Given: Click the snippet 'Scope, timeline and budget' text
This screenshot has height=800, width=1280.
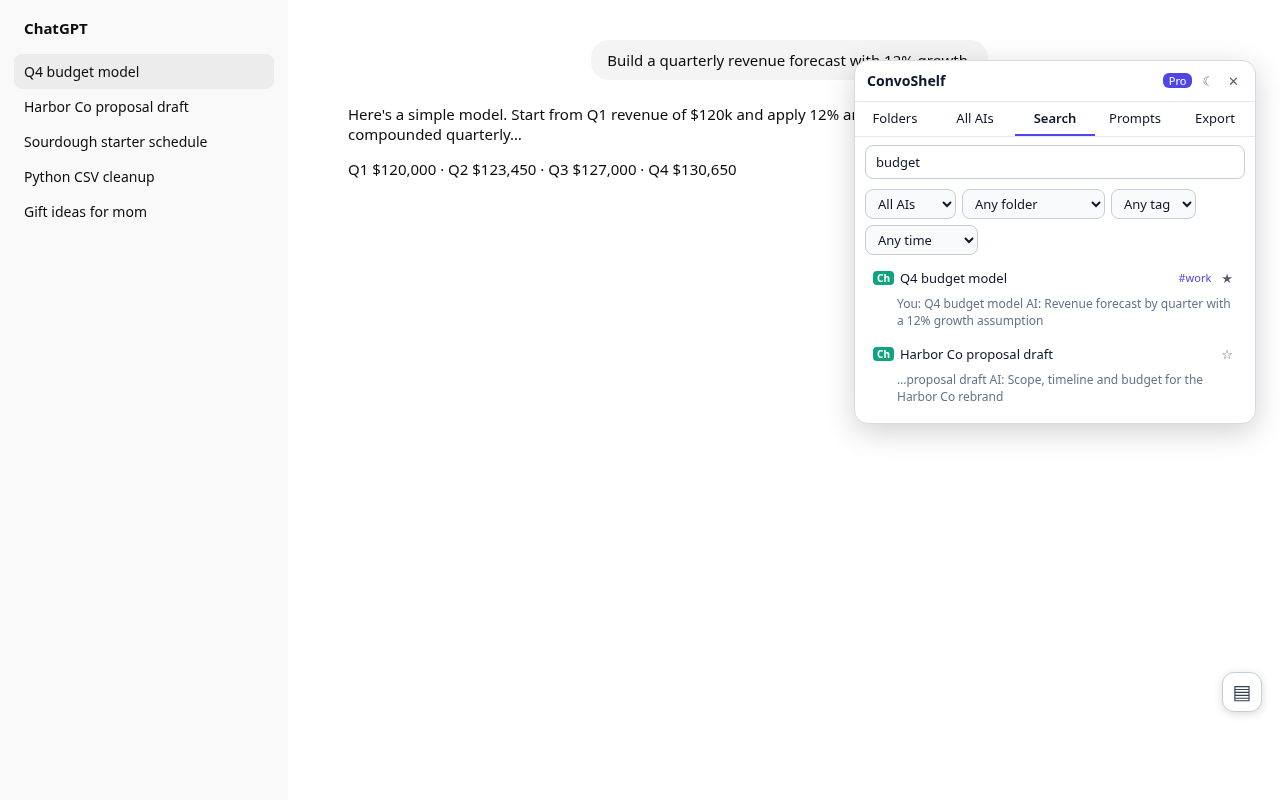Looking at the screenshot, I should (x=1050, y=388).
